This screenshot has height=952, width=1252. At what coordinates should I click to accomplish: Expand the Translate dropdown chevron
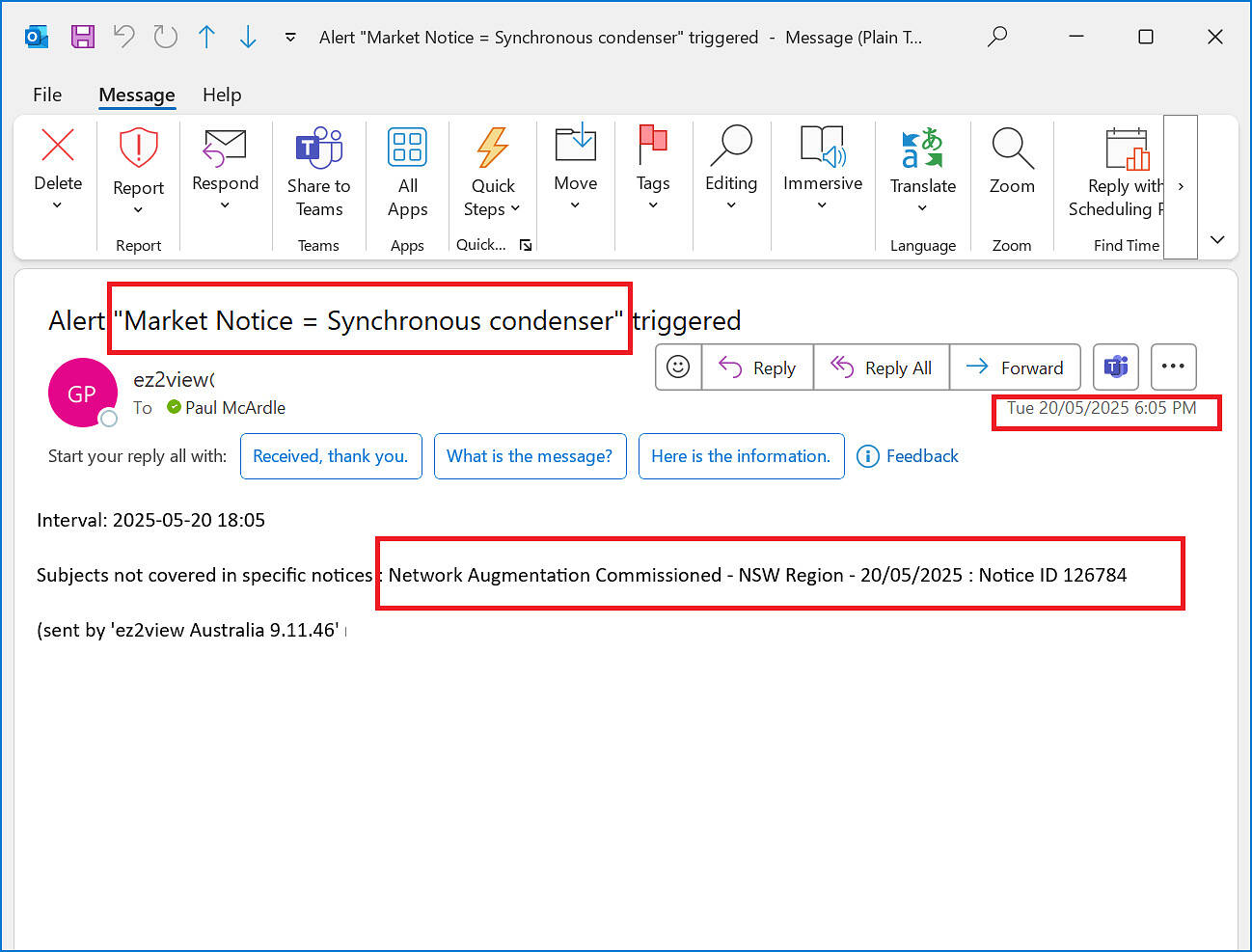click(x=922, y=207)
